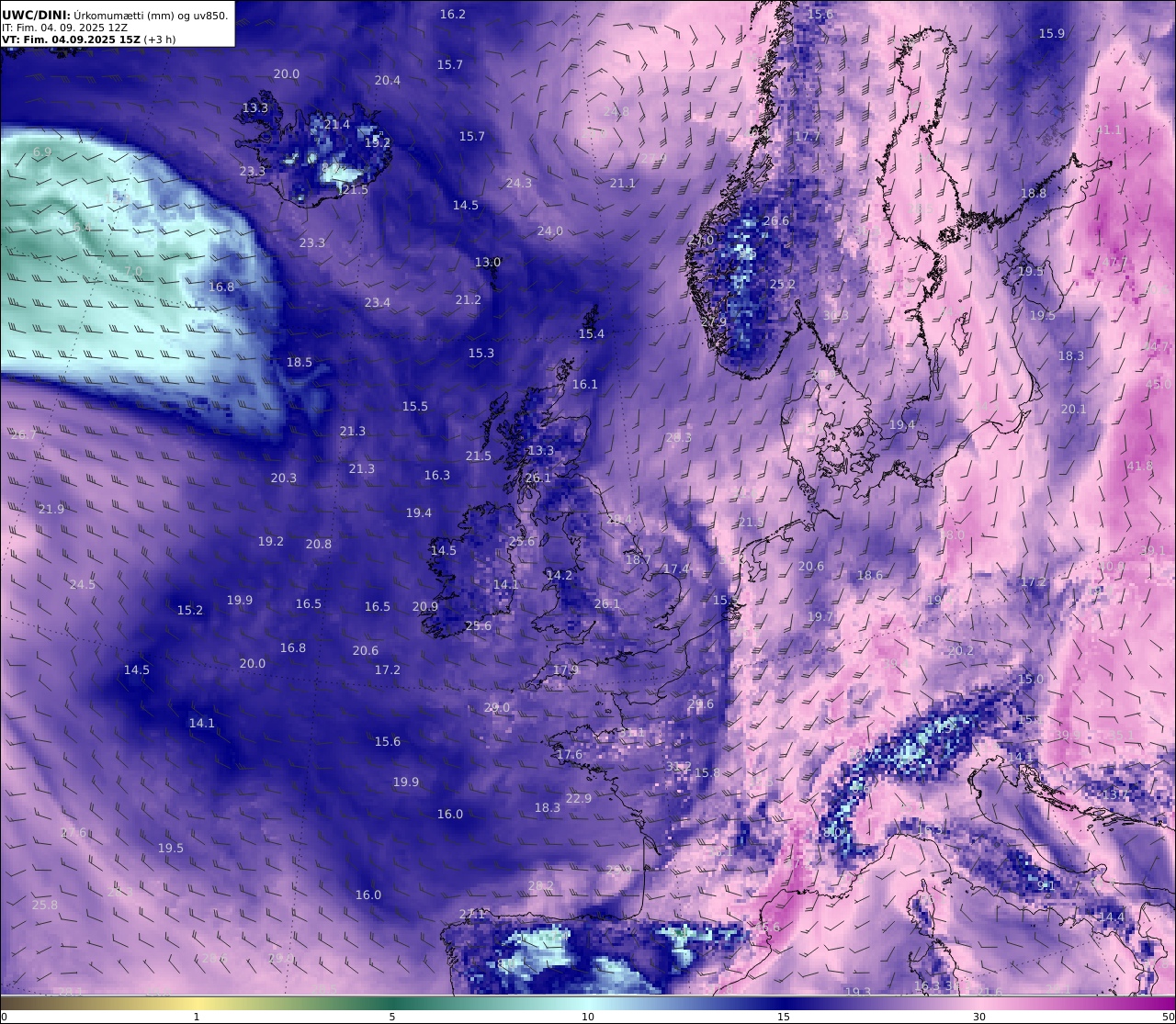Click the colorbar tick label '10'
This screenshot has width=1176, height=1024.
click(x=588, y=1017)
